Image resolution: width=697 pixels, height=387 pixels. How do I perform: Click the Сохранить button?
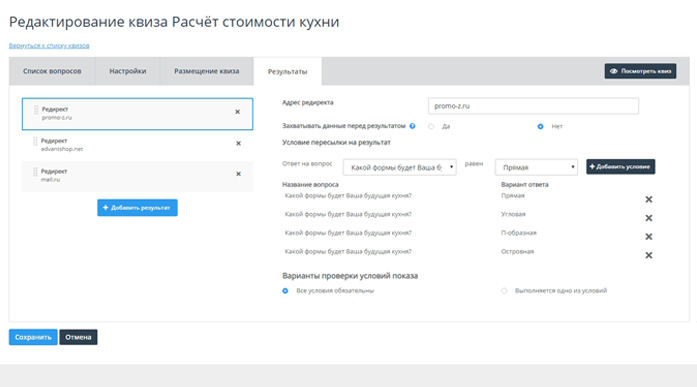click(x=33, y=337)
